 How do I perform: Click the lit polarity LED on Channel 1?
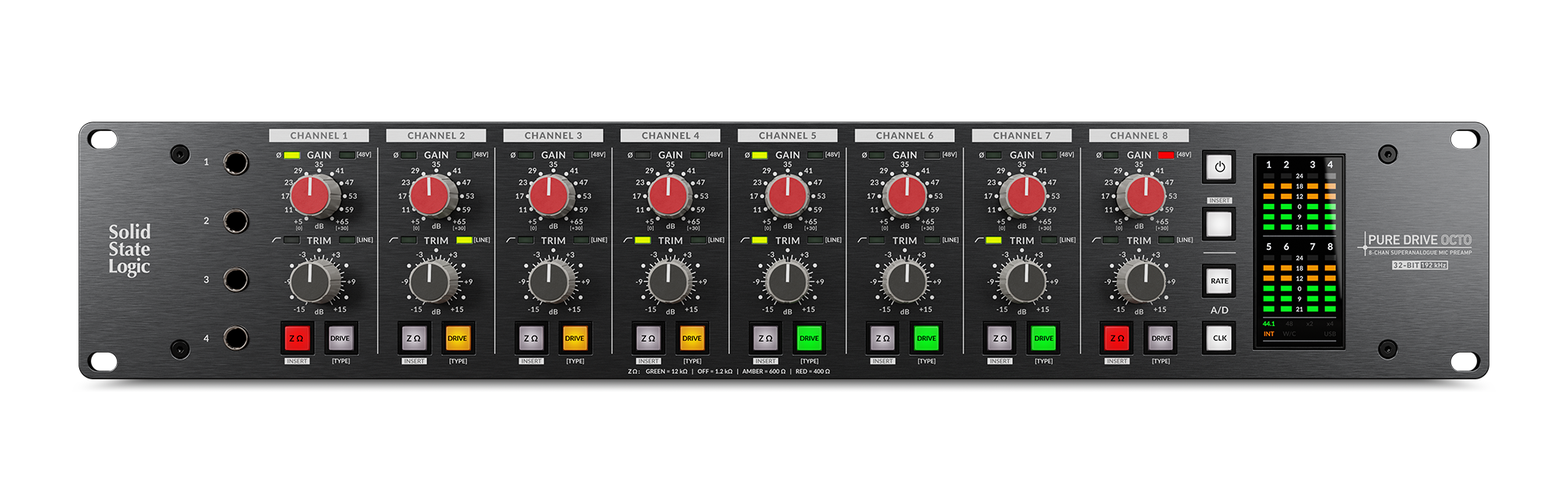(292, 155)
